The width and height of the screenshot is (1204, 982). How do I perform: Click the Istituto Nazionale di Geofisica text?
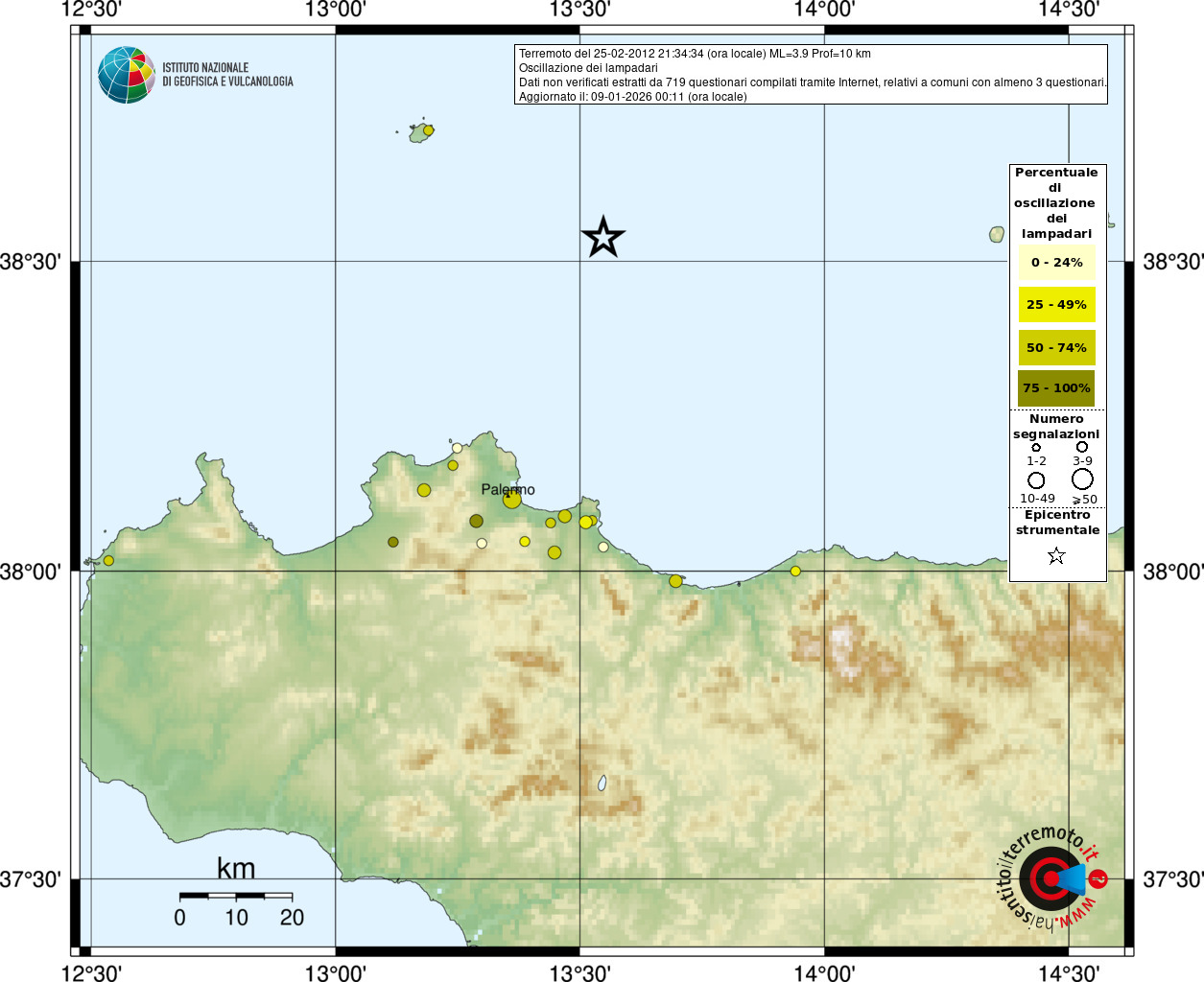pyautogui.click(x=227, y=75)
